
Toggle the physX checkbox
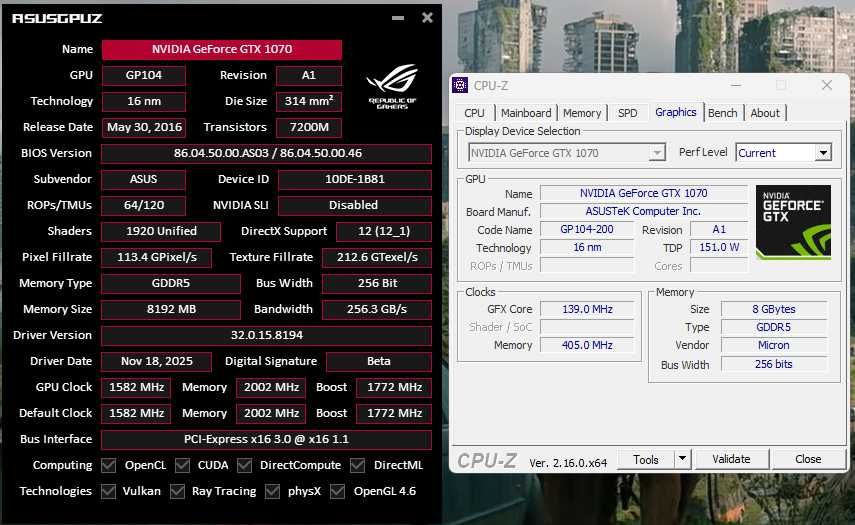272,491
